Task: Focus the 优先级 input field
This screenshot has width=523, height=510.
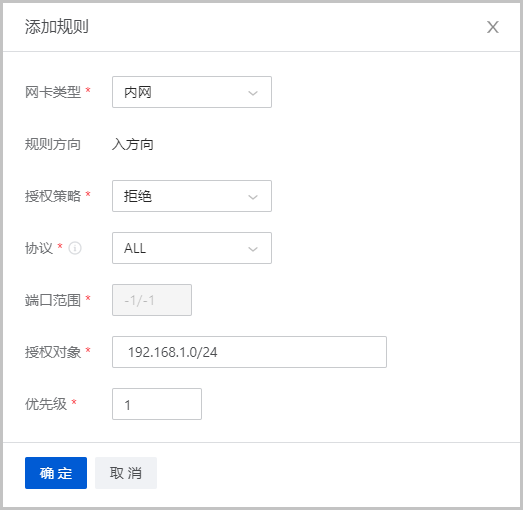Action: (x=157, y=404)
